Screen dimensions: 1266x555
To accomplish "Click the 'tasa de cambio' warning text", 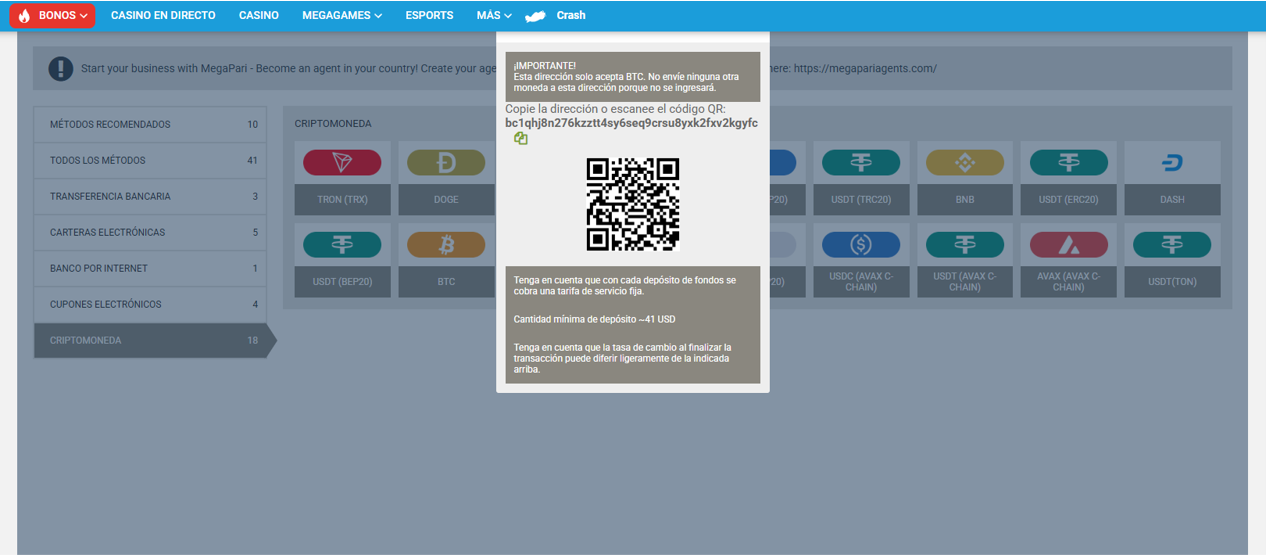I will click(622, 358).
